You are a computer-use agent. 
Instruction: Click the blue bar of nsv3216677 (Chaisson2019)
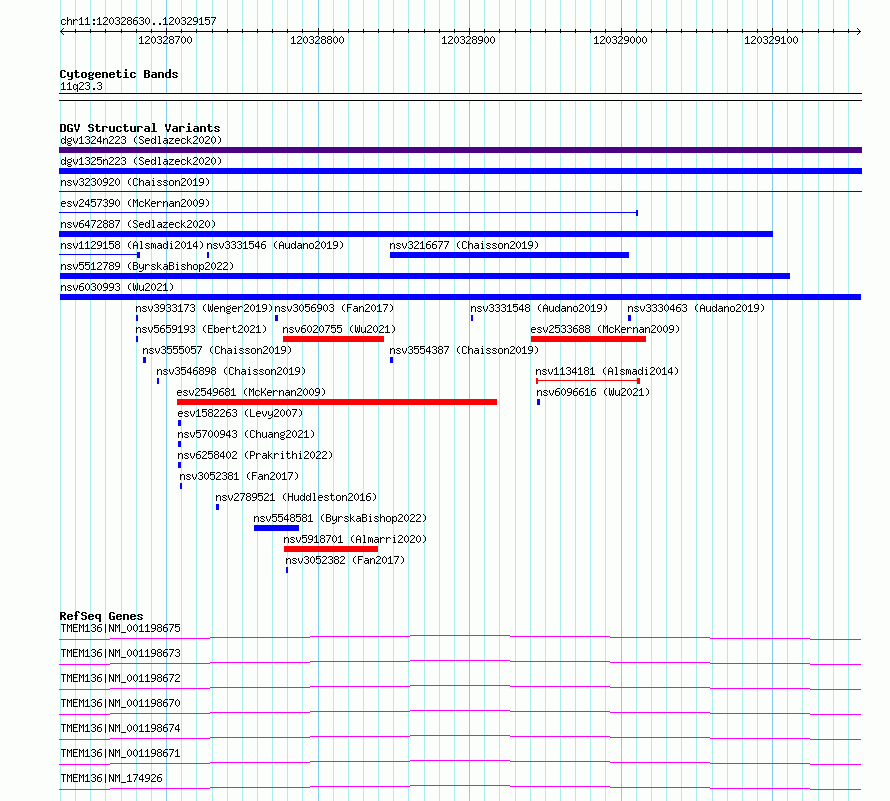(x=509, y=255)
